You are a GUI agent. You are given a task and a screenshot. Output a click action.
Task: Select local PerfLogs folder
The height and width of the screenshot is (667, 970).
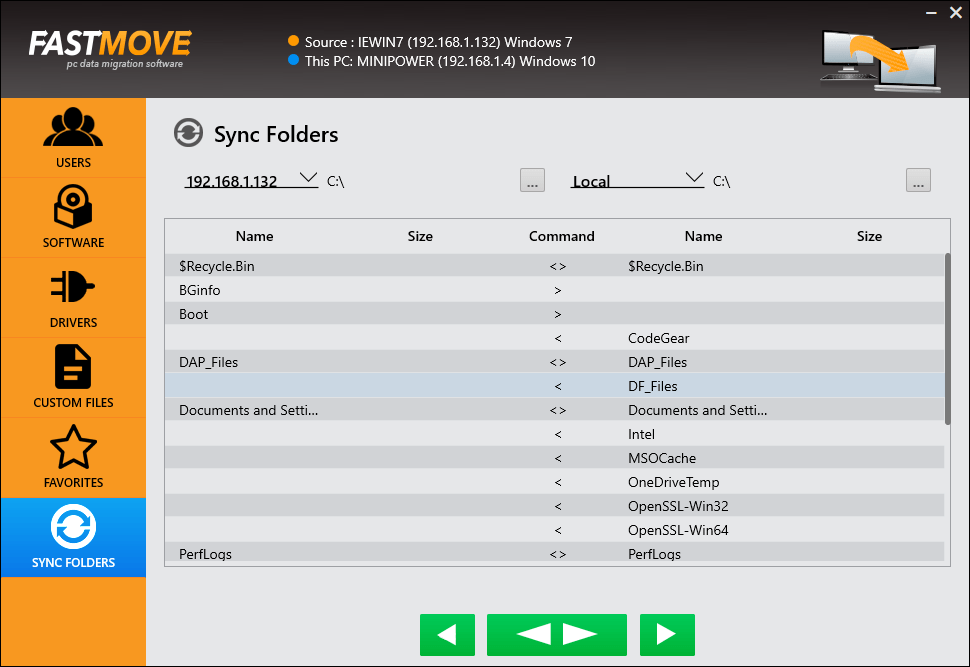click(655, 554)
